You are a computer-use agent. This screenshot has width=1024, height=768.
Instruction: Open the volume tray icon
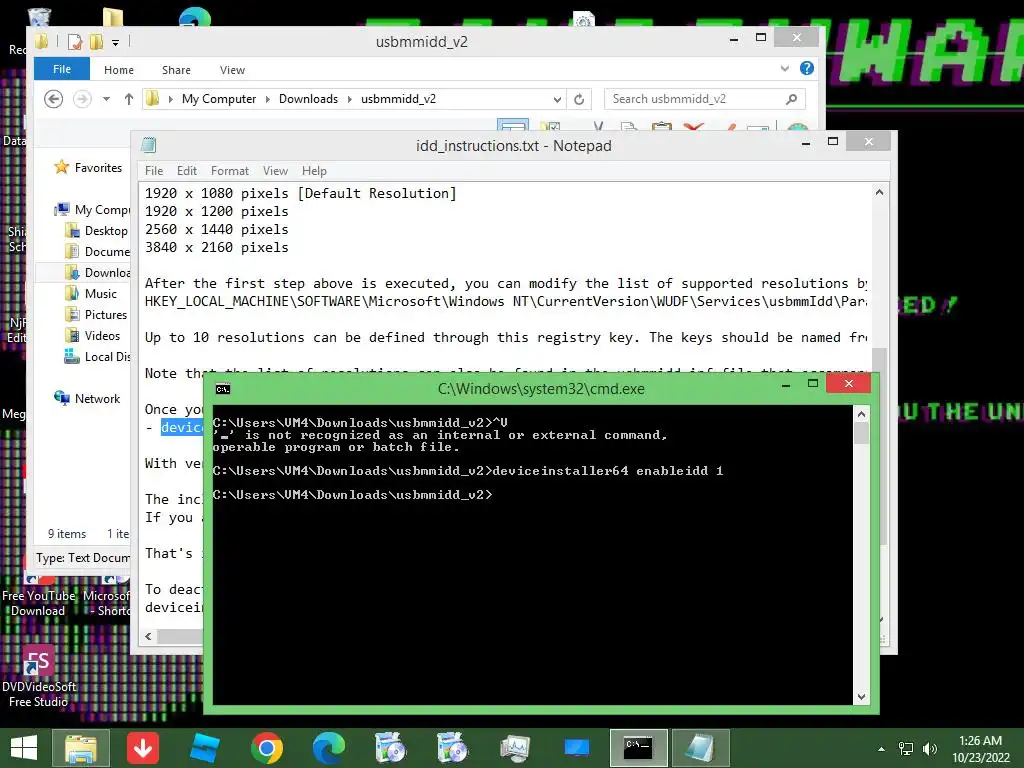point(929,749)
